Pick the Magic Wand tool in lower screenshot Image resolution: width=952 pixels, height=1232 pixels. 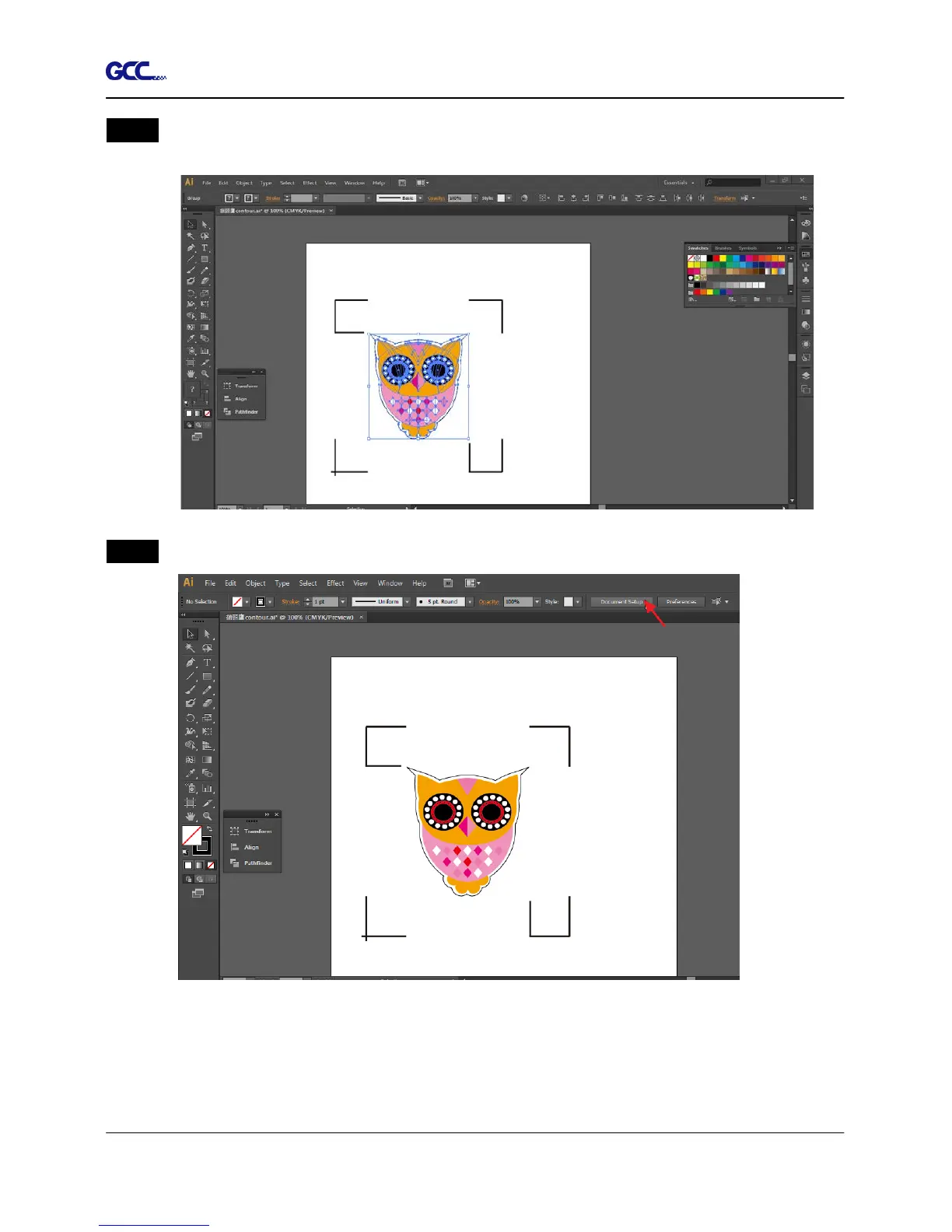[191, 648]
